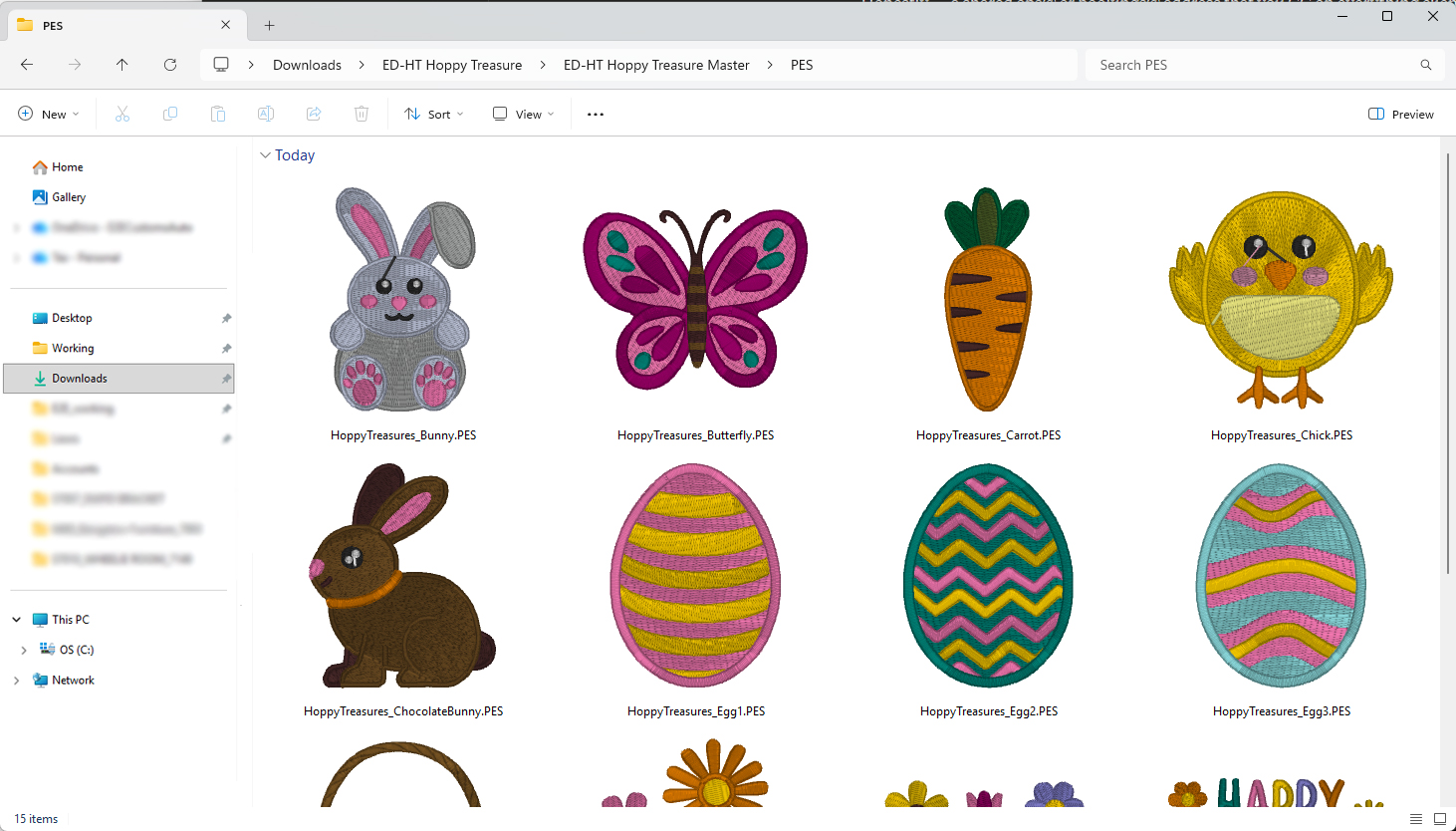
Task: Click the Back arrow navigation button
Action: [27, 65]
